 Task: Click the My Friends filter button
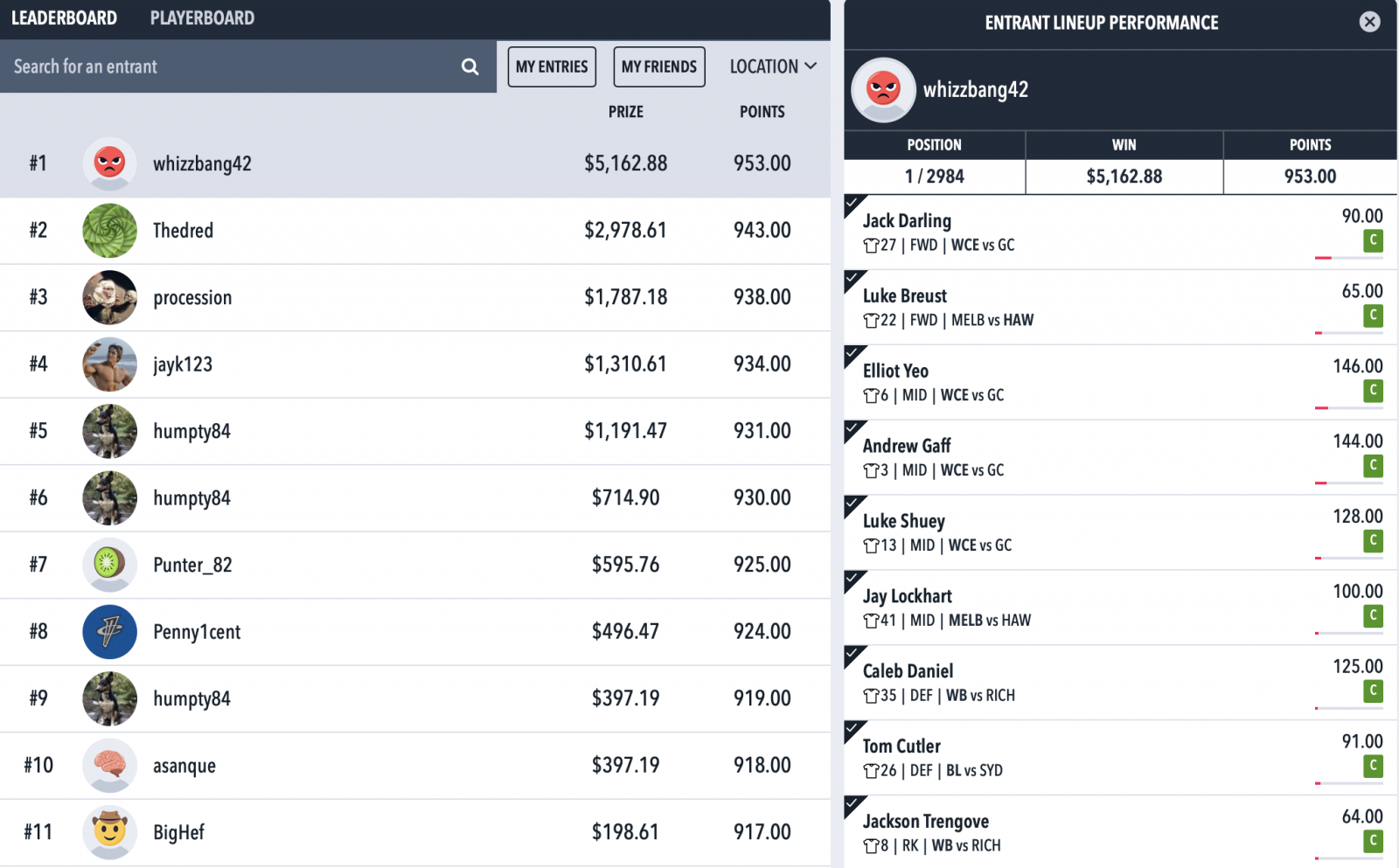(659, 66)
